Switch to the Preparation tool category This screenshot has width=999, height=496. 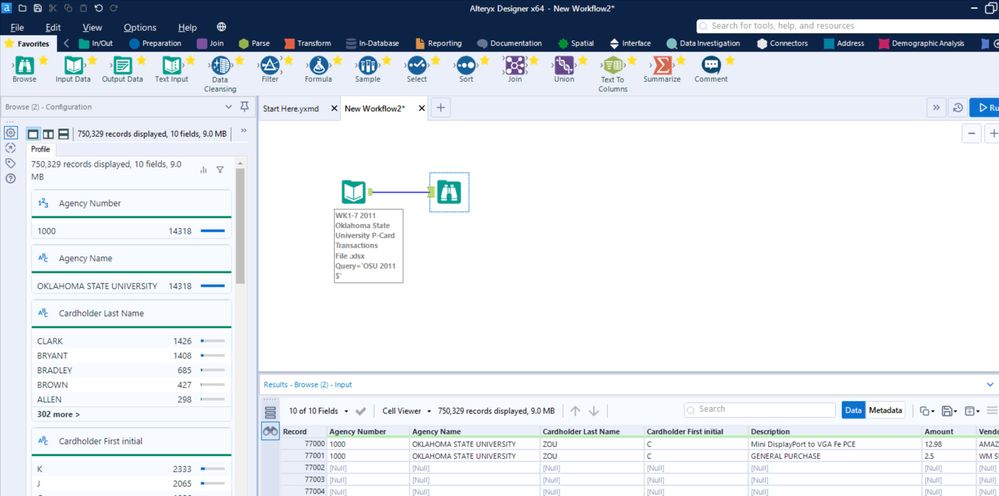155,43
